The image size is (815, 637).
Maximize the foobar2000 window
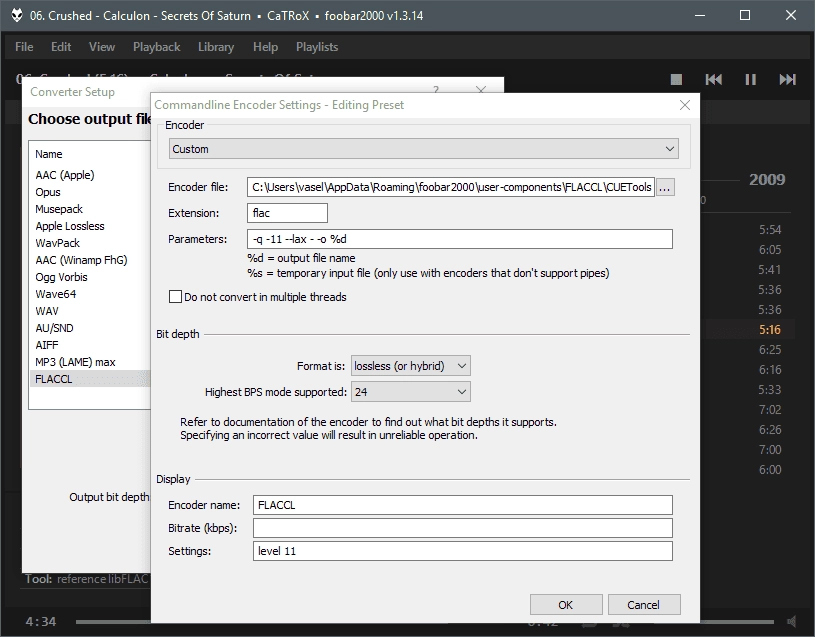745,15
